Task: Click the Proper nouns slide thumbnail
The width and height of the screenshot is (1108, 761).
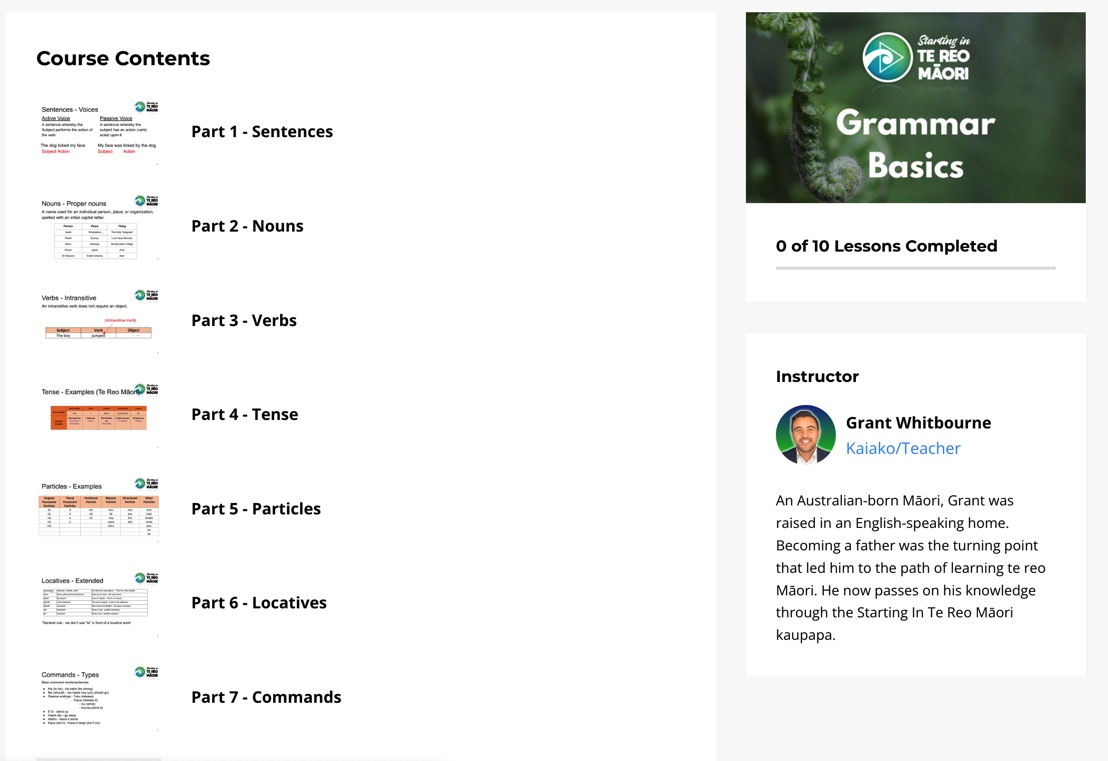Action: point(99,227)
